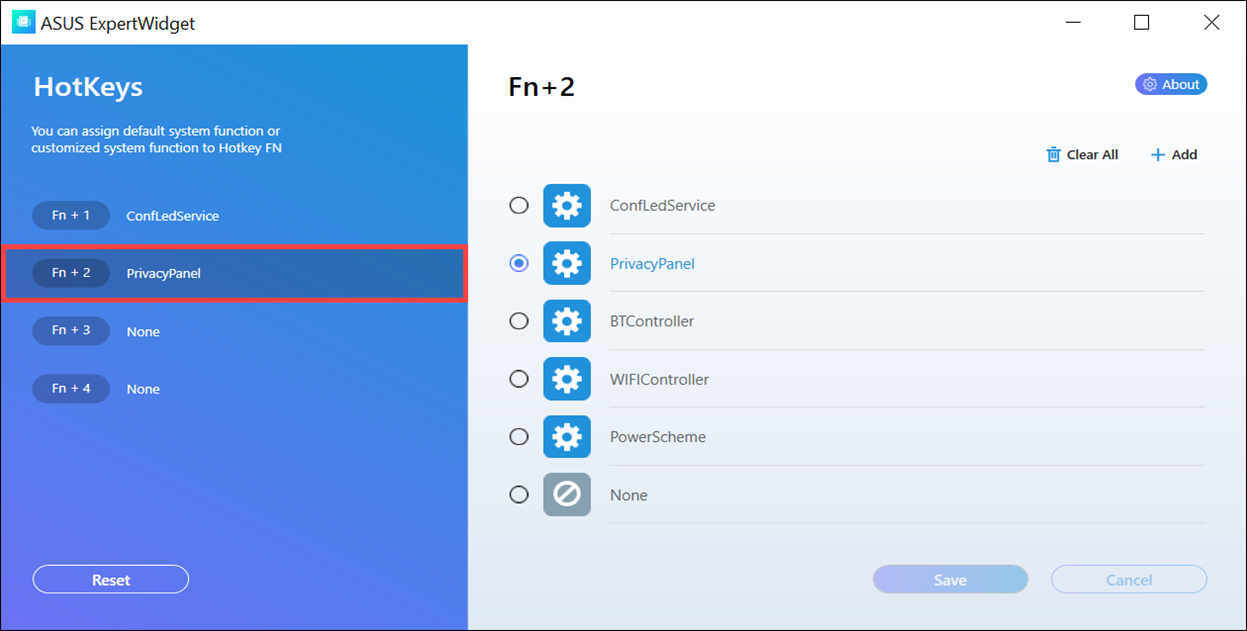Reset hotkeys with the Reset button
The width and height of the screenshot is (1247, 631).
tap(111, 580)
